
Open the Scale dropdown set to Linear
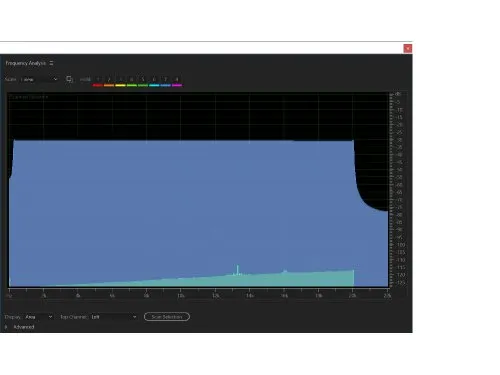(39, 79)
